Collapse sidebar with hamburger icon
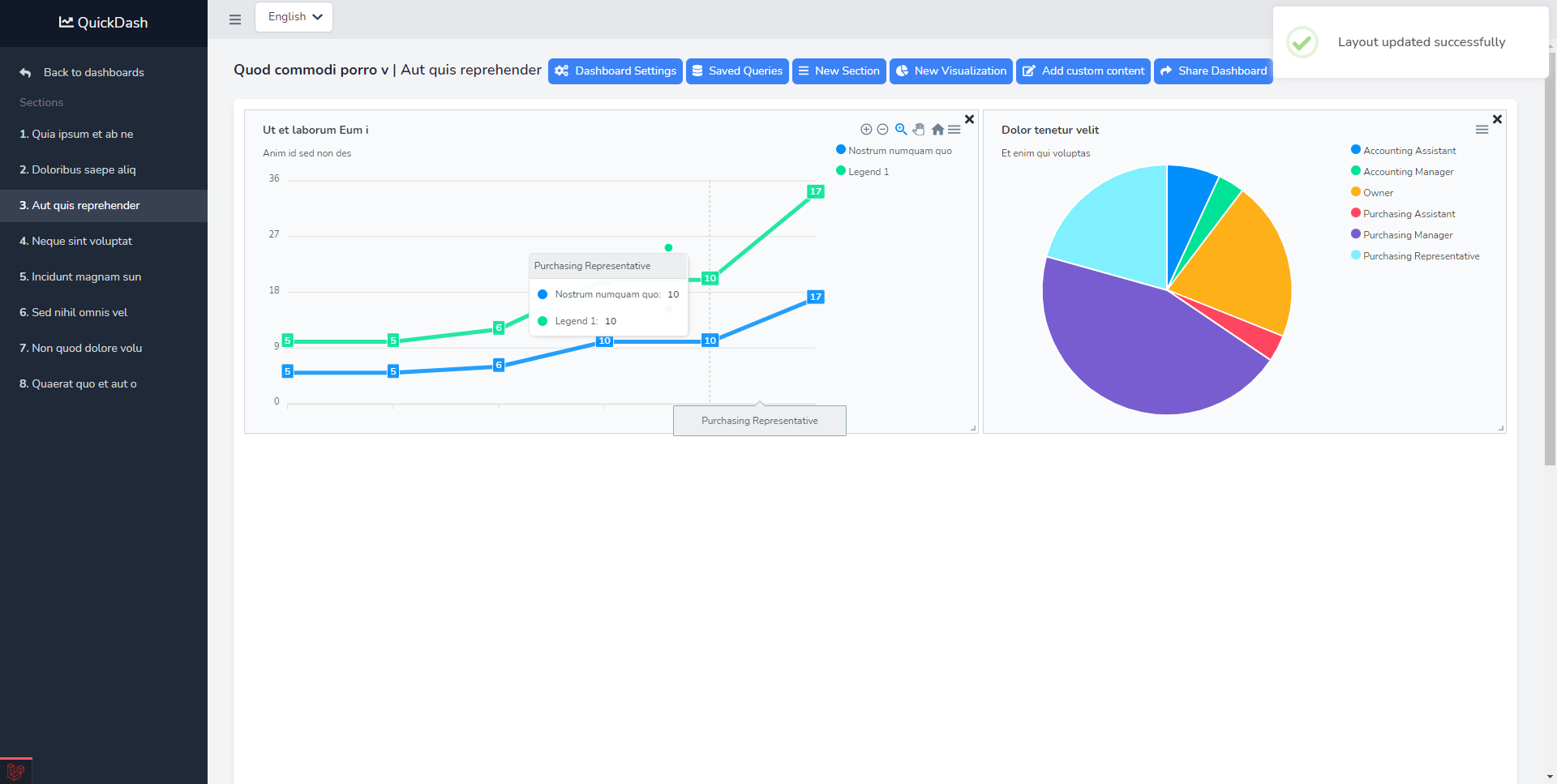This screenshot has height=784, width=1557. pyautogui.click(x=235, y=19)
